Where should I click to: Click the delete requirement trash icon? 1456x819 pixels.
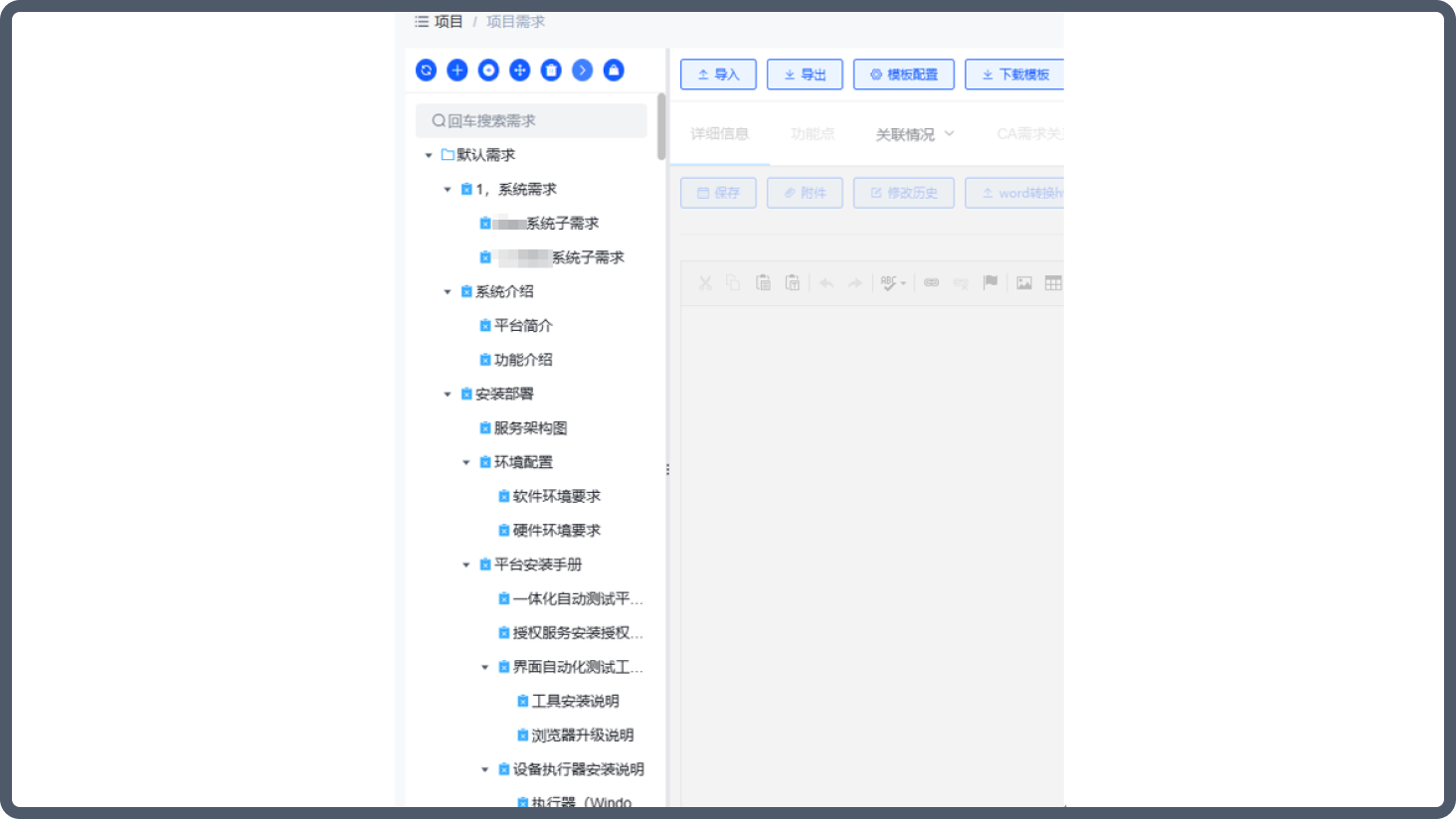[x=551, y=70]
